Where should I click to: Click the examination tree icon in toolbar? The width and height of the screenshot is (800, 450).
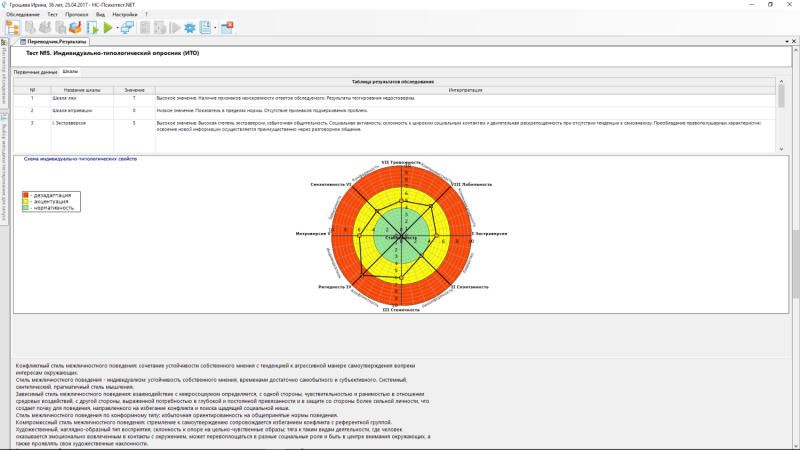click(x=12, y=28)
